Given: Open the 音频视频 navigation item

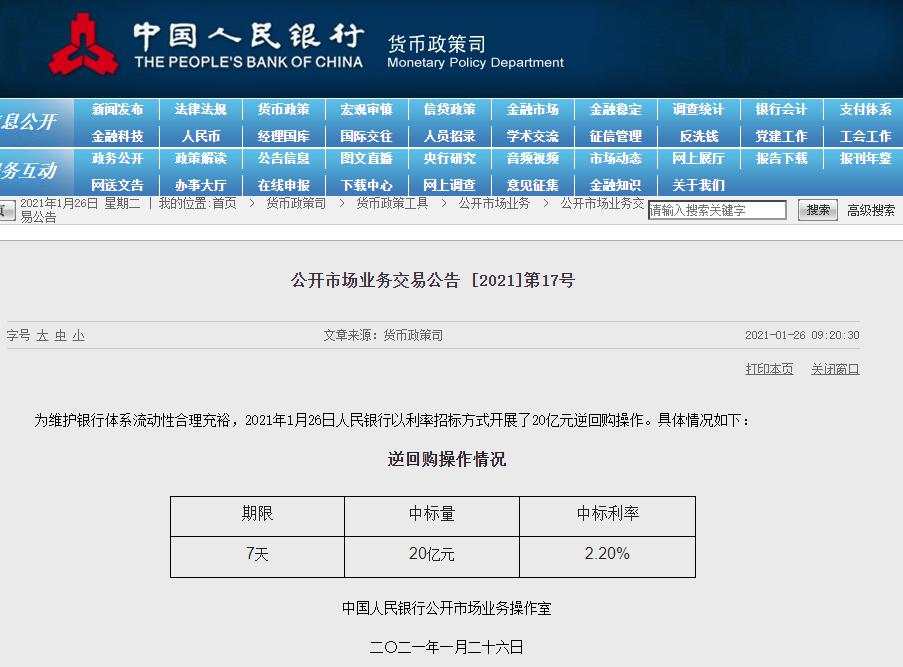Looking at the screenshot, I should click(x=533, y=158).
